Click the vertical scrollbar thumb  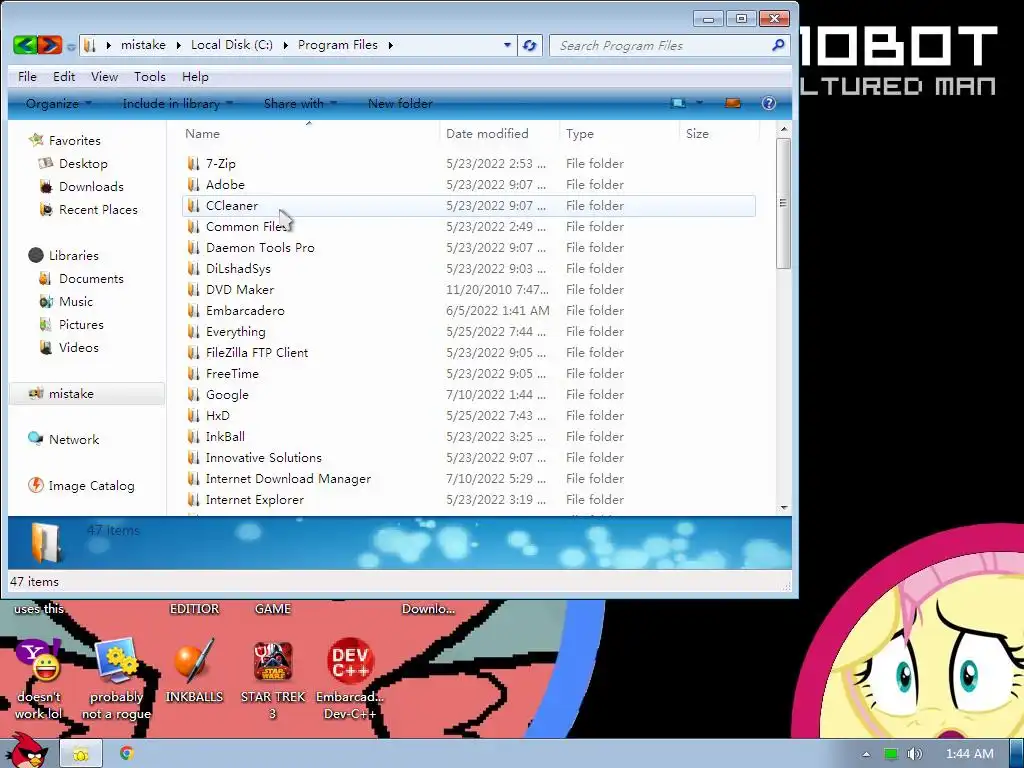tap(784, 203)
